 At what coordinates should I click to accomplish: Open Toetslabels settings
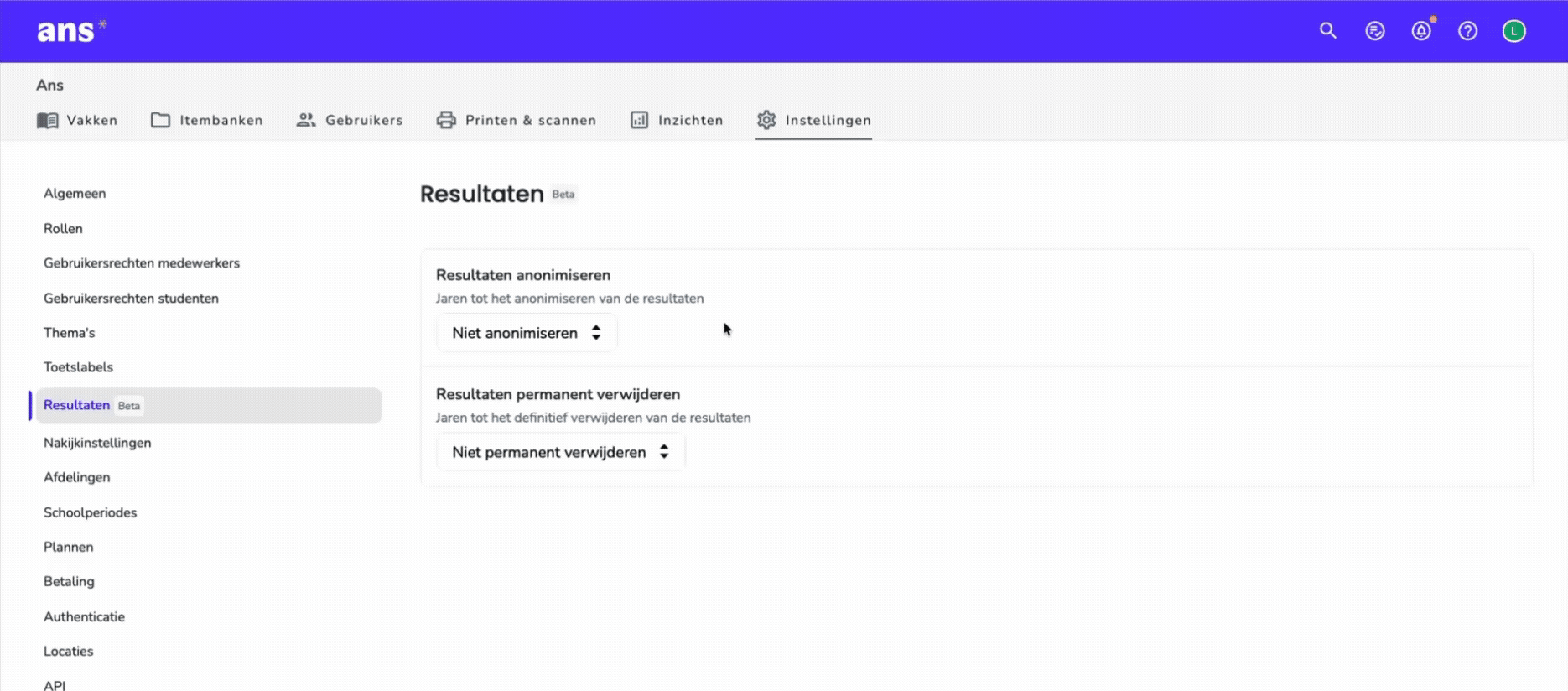[x=78, y=367]
